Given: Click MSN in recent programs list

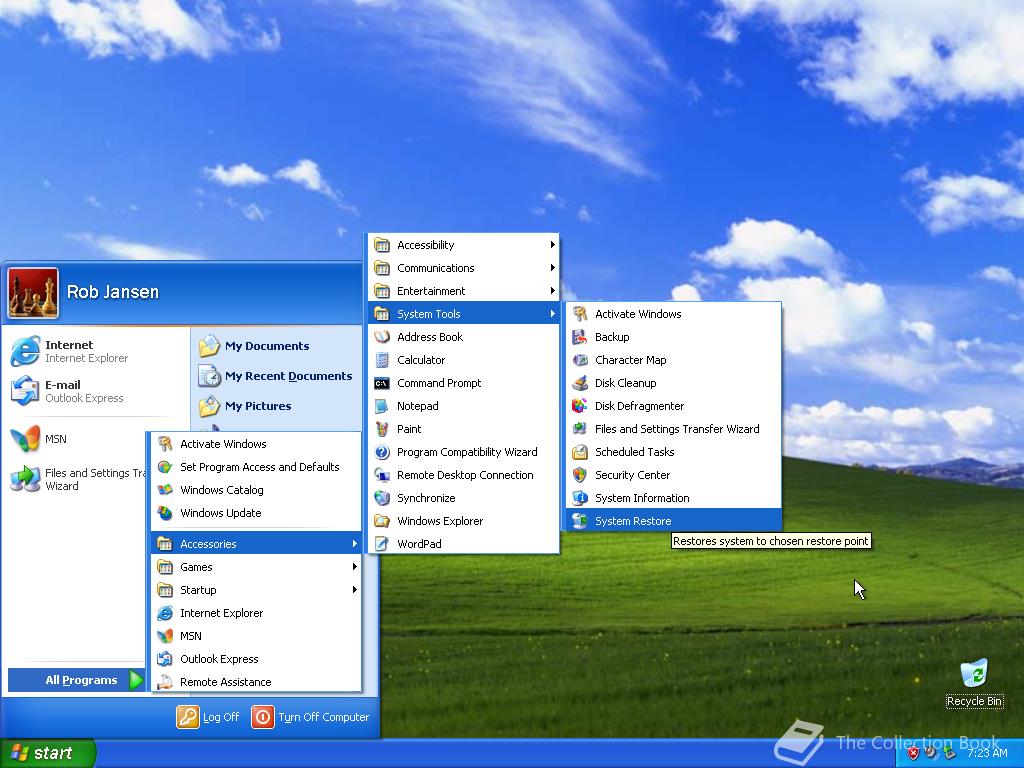Looking at the screenshot, I should [x=77, y=439].
